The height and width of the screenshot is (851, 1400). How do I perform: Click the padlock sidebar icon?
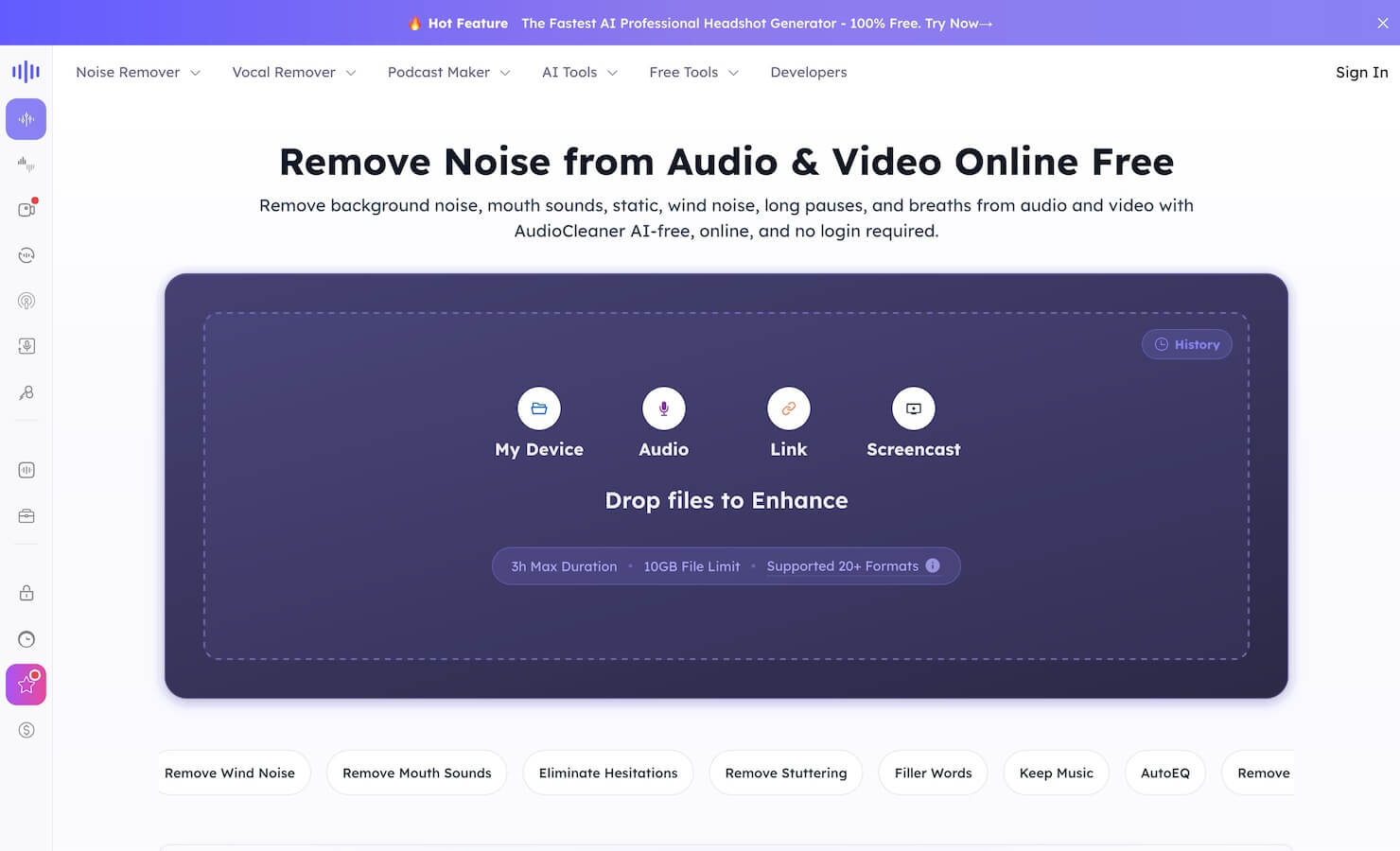26,593
